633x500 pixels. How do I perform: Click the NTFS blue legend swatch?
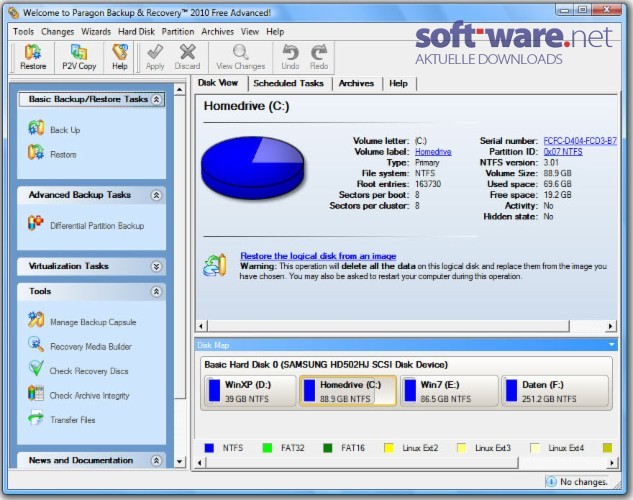pyautogui.click(x=209, y=448)
